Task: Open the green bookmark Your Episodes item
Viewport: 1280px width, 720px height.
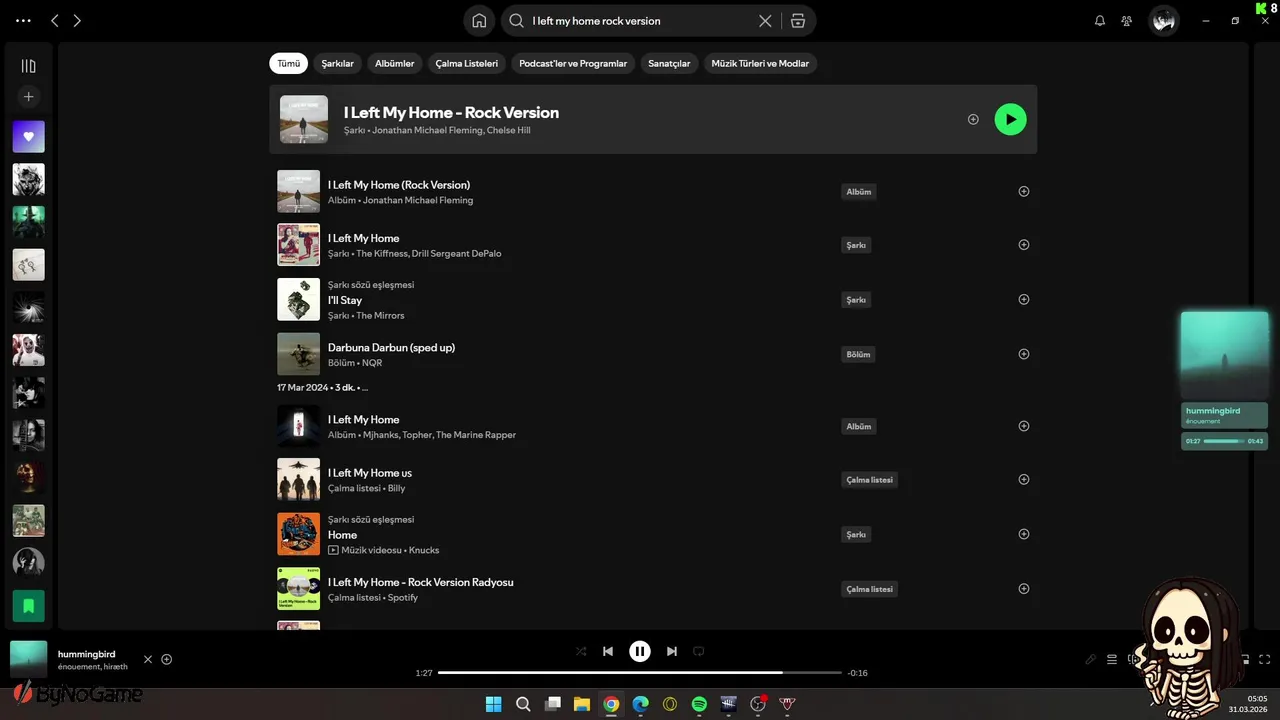Action: pyautogui.click(x=28, y=605)
